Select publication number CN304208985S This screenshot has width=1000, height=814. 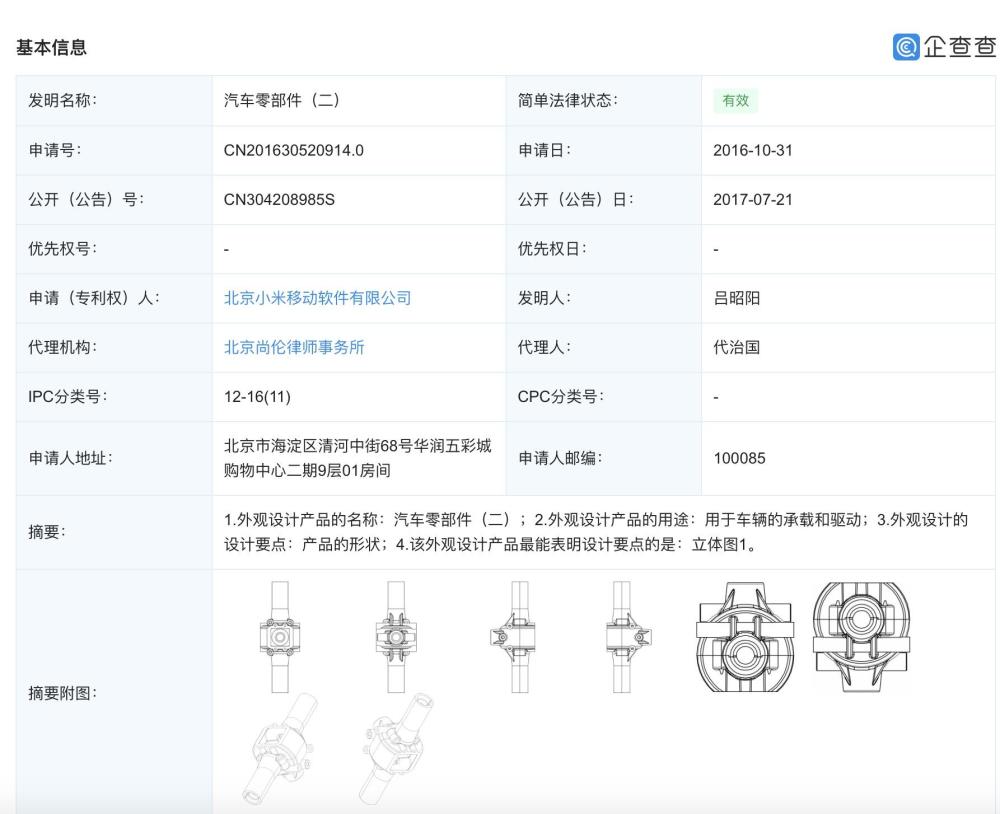279,200
